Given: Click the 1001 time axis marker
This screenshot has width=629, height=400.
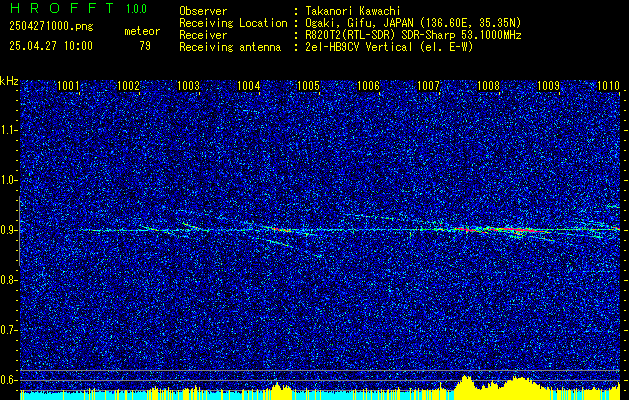Looking at the screenshot, I should pos(68,85).
